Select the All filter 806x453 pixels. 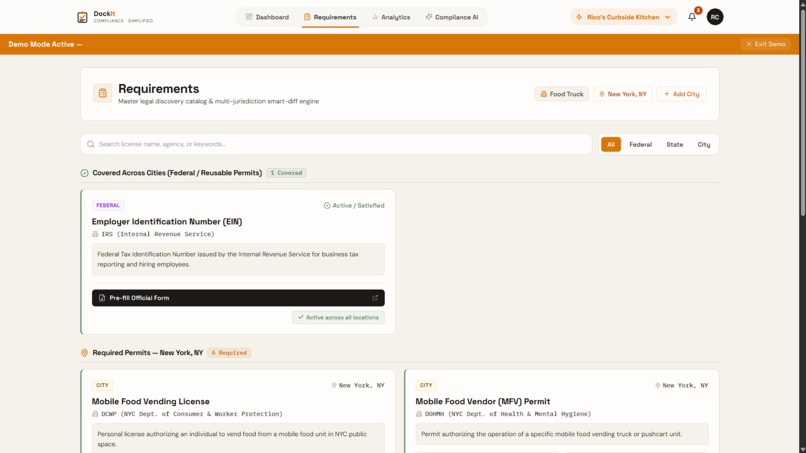point(611,144)
